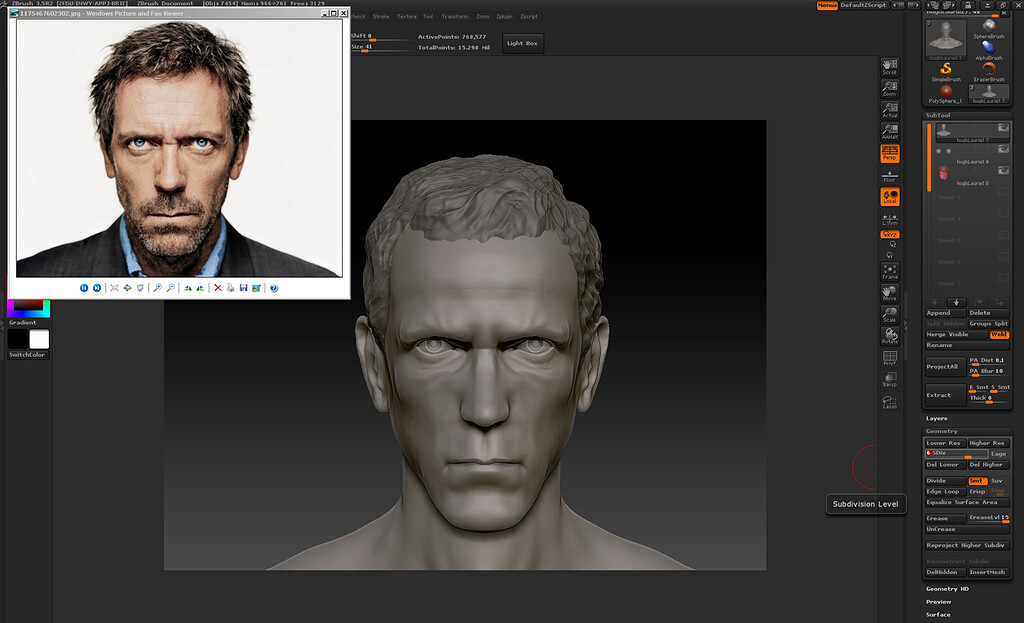Click the Light Box button

click(522, 43)
